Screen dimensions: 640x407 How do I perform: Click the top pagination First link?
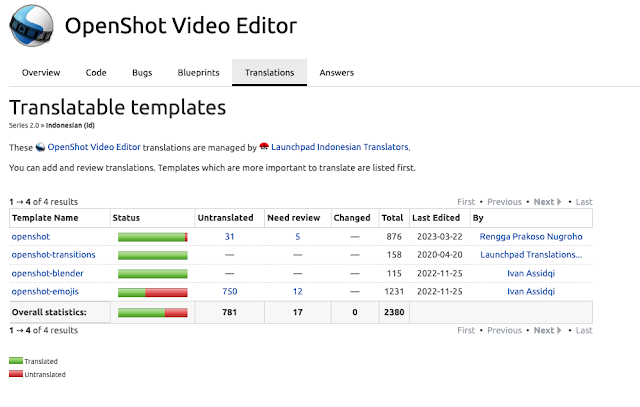(466, 202)
